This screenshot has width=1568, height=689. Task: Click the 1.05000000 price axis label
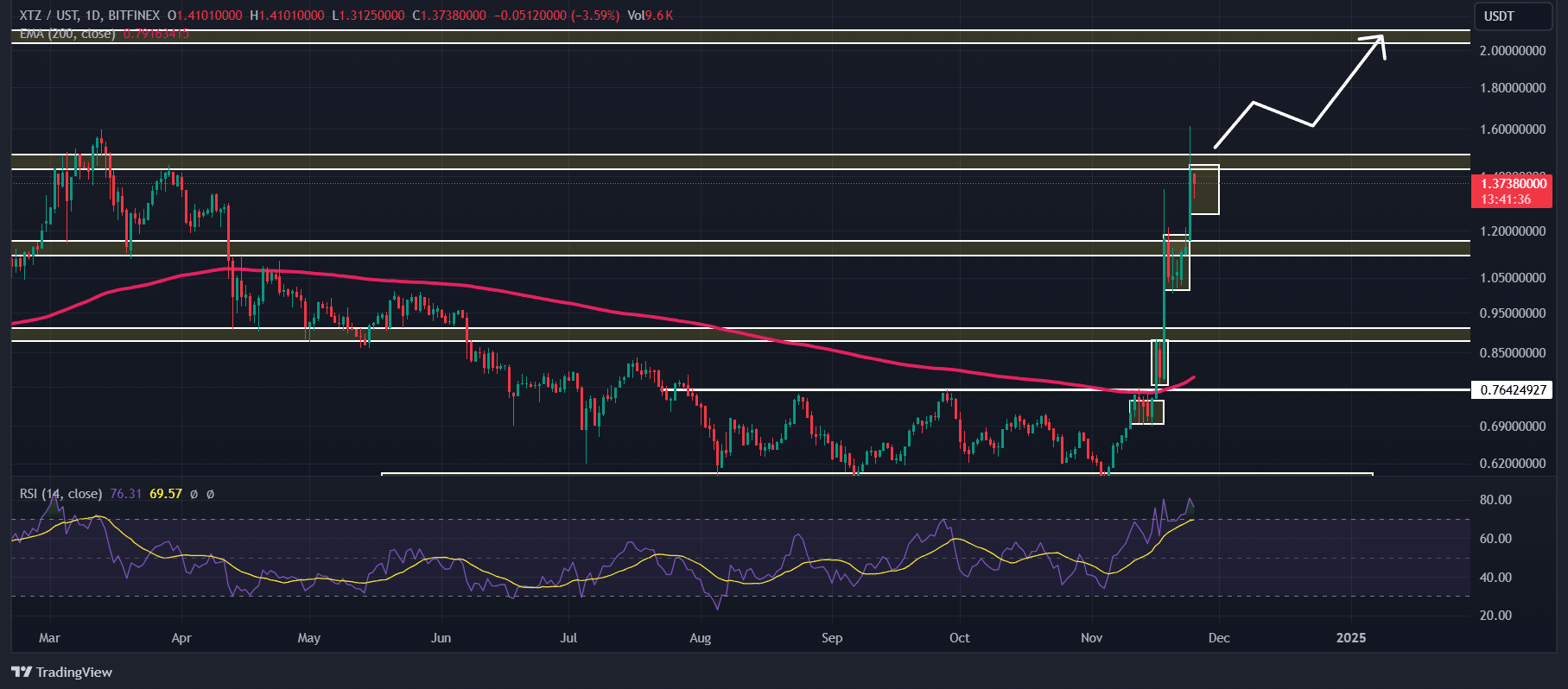coord(1513,278)
